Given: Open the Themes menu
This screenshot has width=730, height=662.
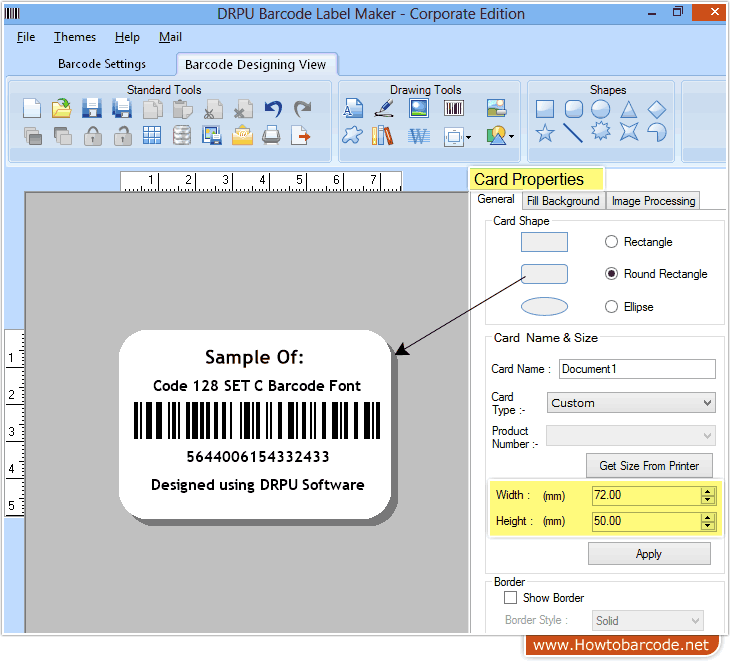Looking at the screenshot, I should point(74,37).
